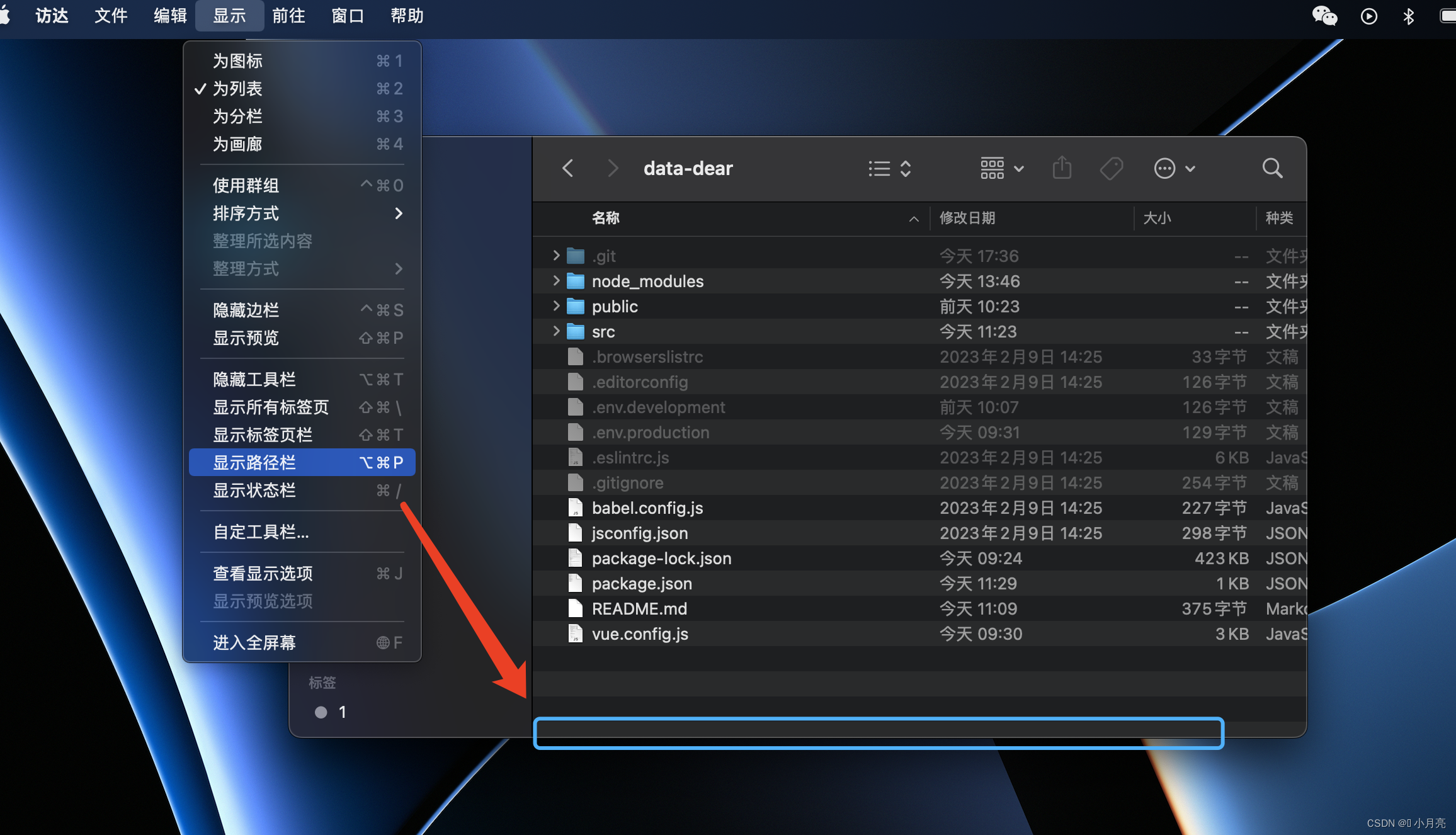The image size is (1456, 835).
Task: Open the 编辑 menu in menu bar
Action: (x=170, y=16)
